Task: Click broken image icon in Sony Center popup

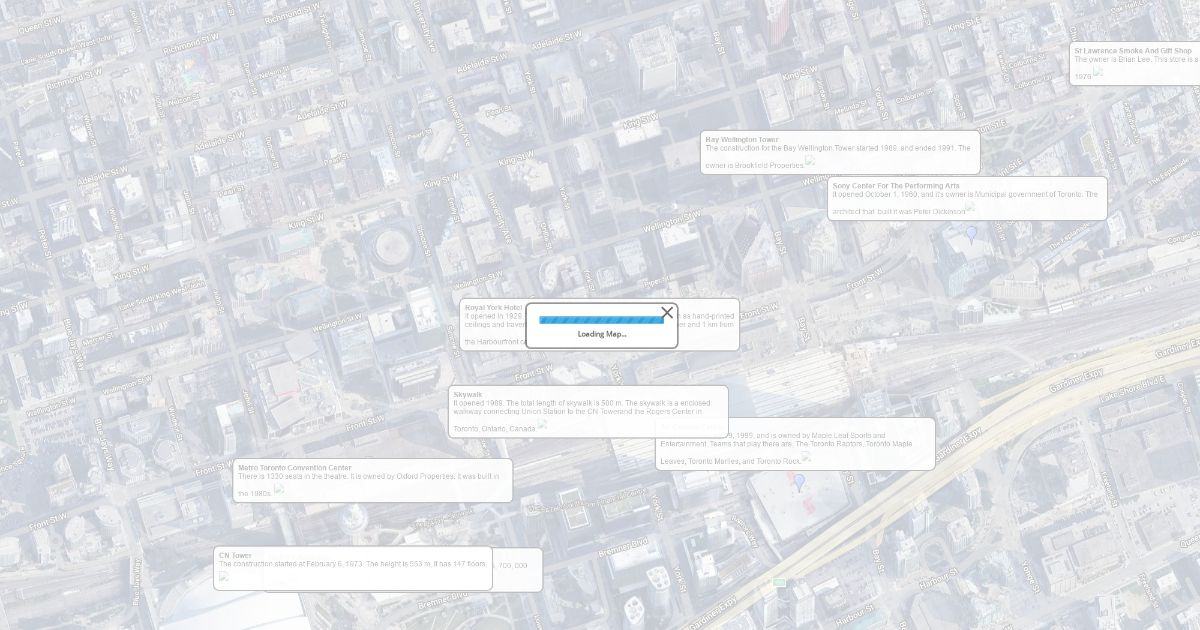Action: 970,207
